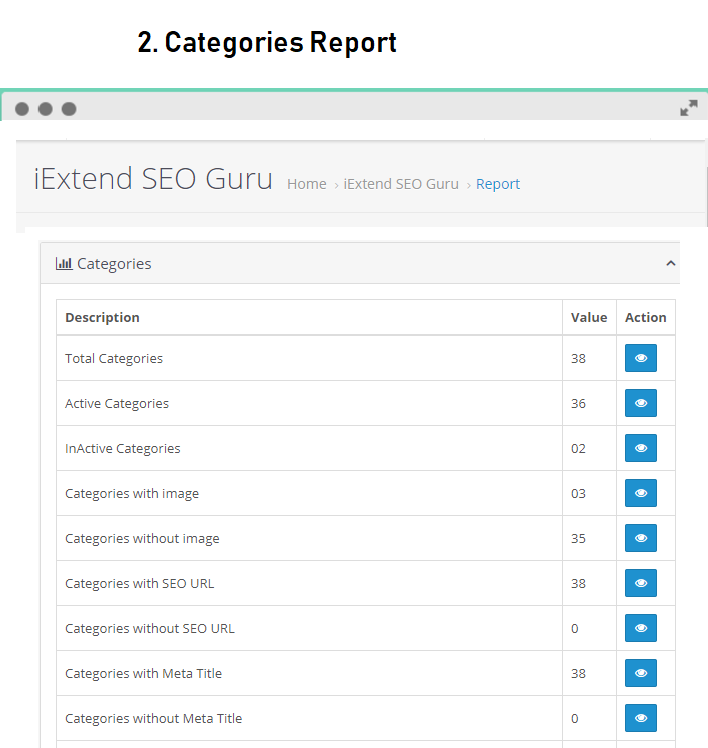
Task: Click the Description column header
Action: [102, 318]
